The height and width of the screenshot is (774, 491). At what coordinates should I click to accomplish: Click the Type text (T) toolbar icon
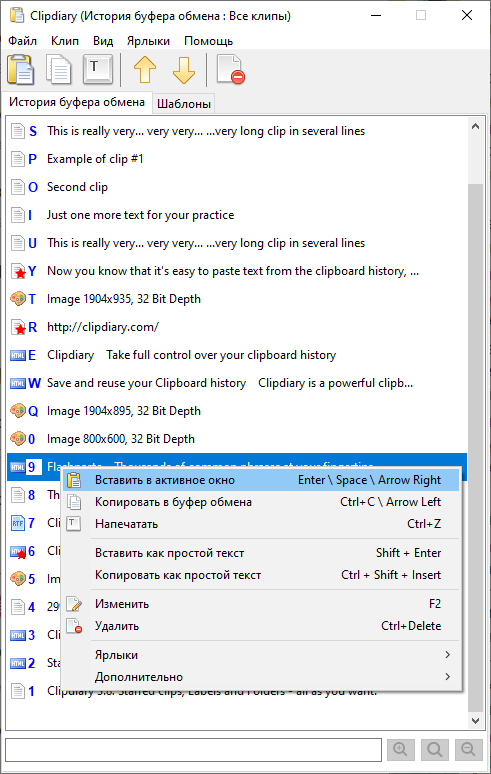98,69
